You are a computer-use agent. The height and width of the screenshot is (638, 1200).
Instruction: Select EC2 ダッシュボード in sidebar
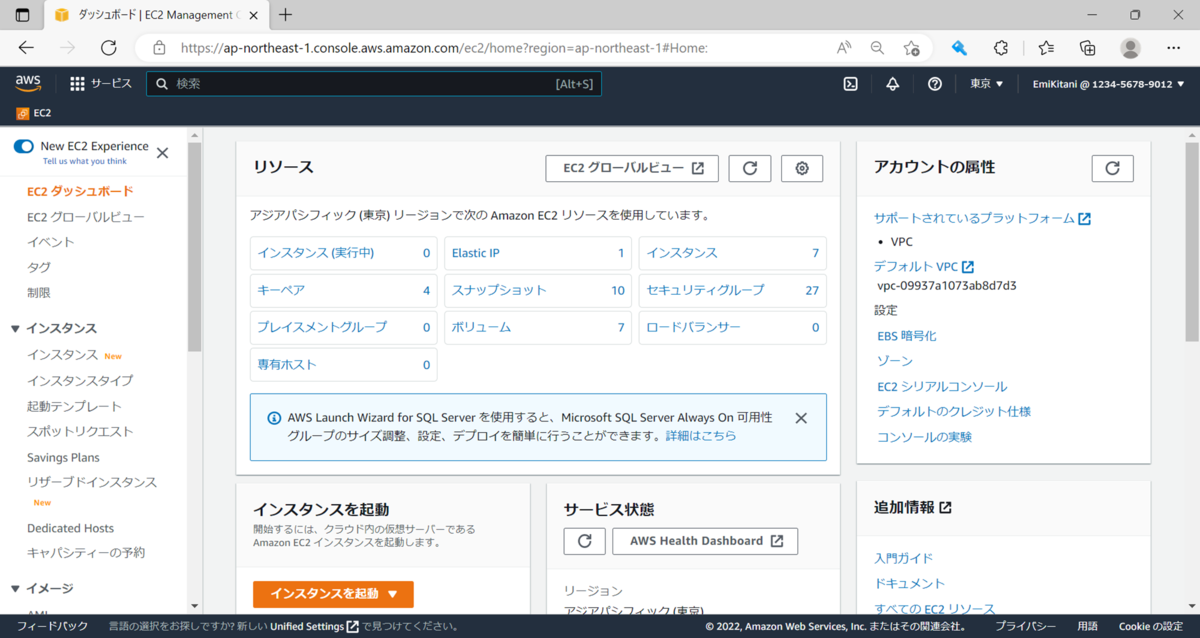[x=80, y=191]
